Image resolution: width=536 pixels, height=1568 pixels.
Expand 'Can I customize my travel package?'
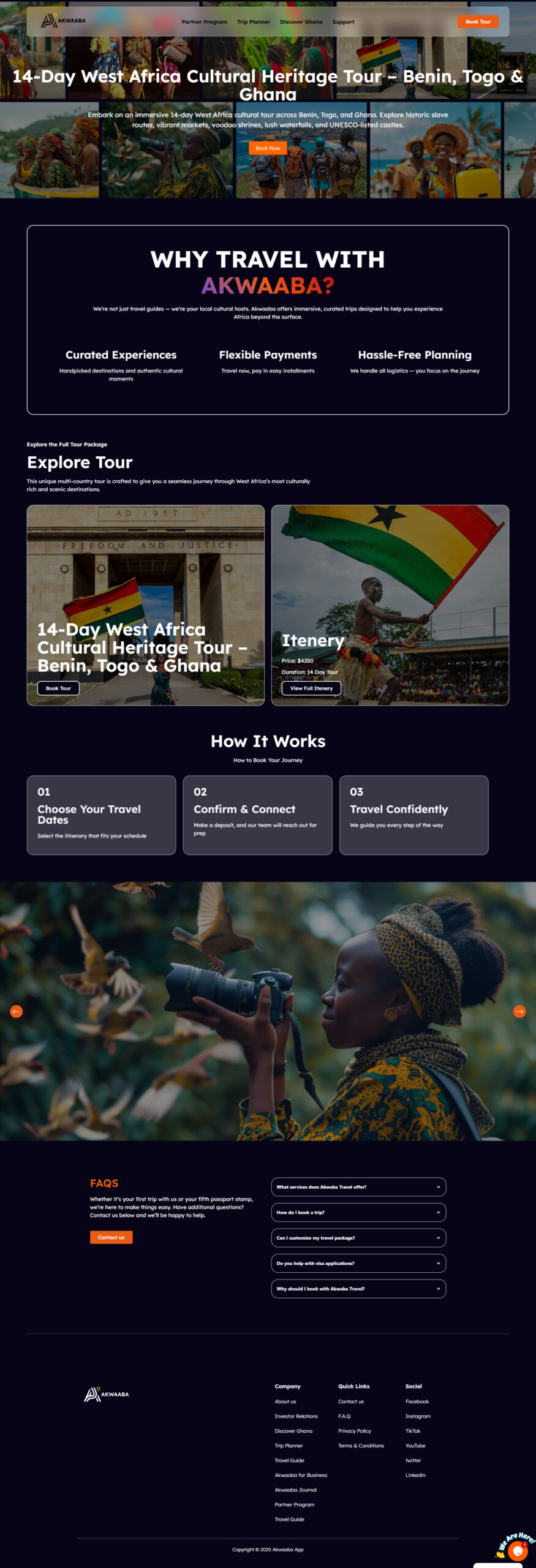(x=358, y=1237)
